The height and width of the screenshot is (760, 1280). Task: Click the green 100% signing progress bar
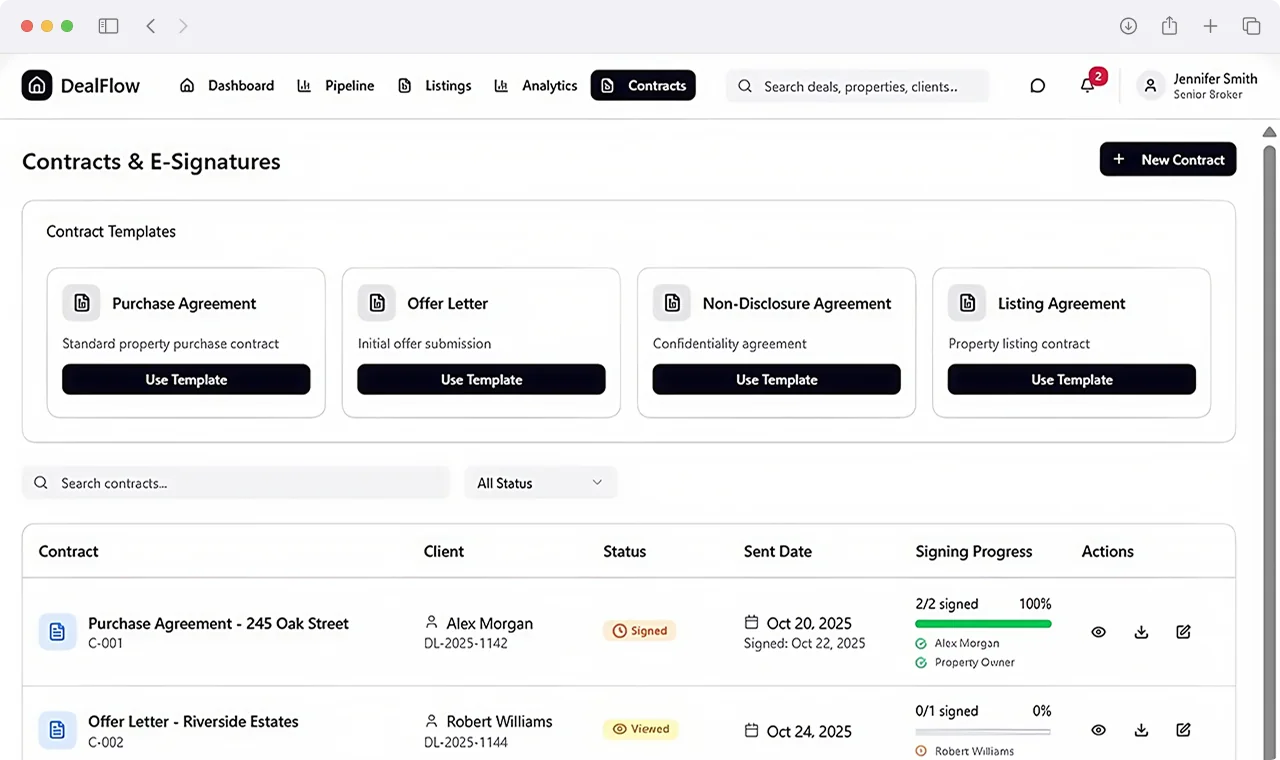pos(983,624)
